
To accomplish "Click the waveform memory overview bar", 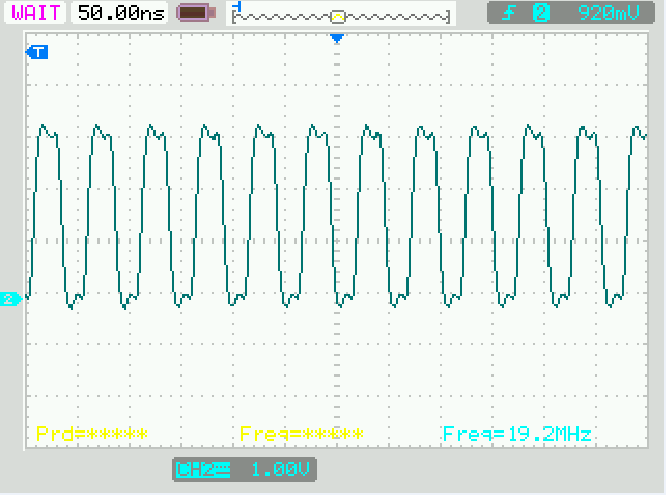I will click(341, 14).
